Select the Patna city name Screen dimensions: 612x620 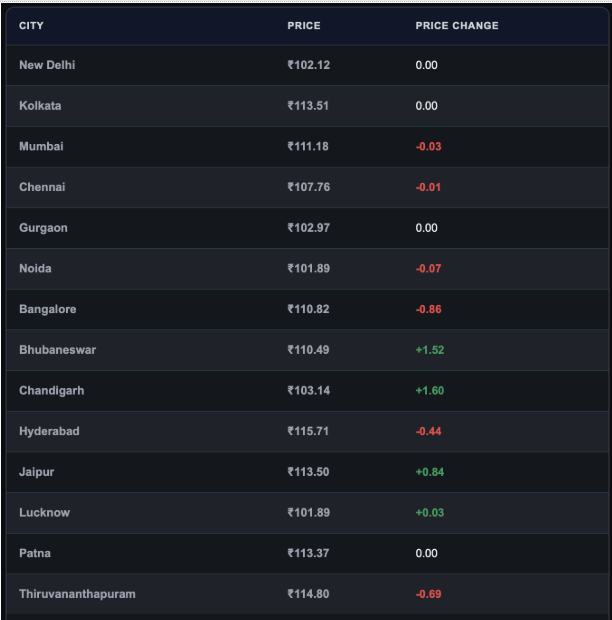[35, 553]
